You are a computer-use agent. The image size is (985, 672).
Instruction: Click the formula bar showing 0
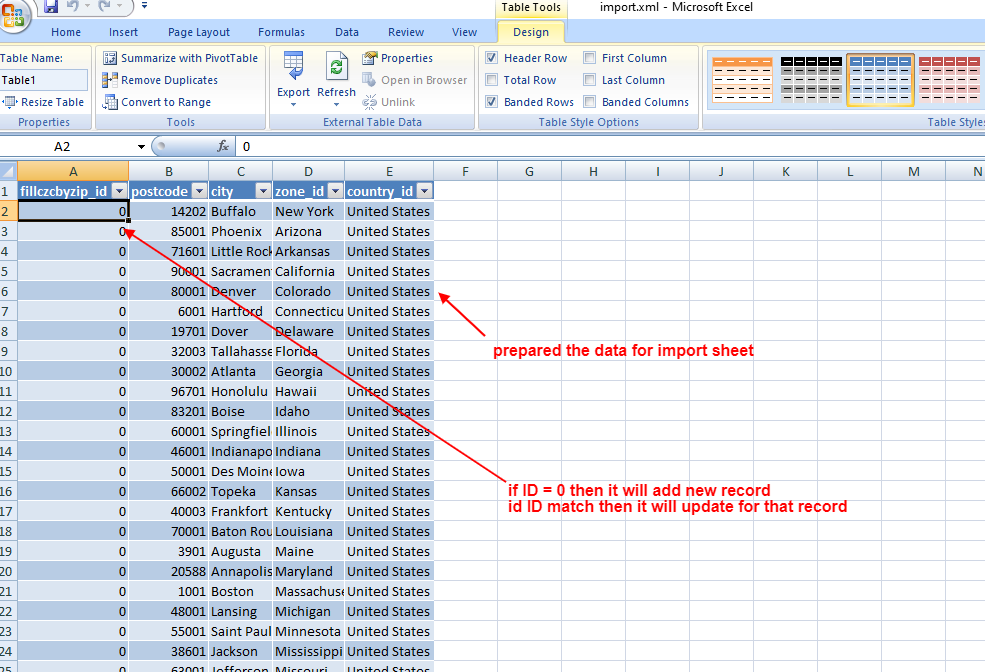(609, 146)
